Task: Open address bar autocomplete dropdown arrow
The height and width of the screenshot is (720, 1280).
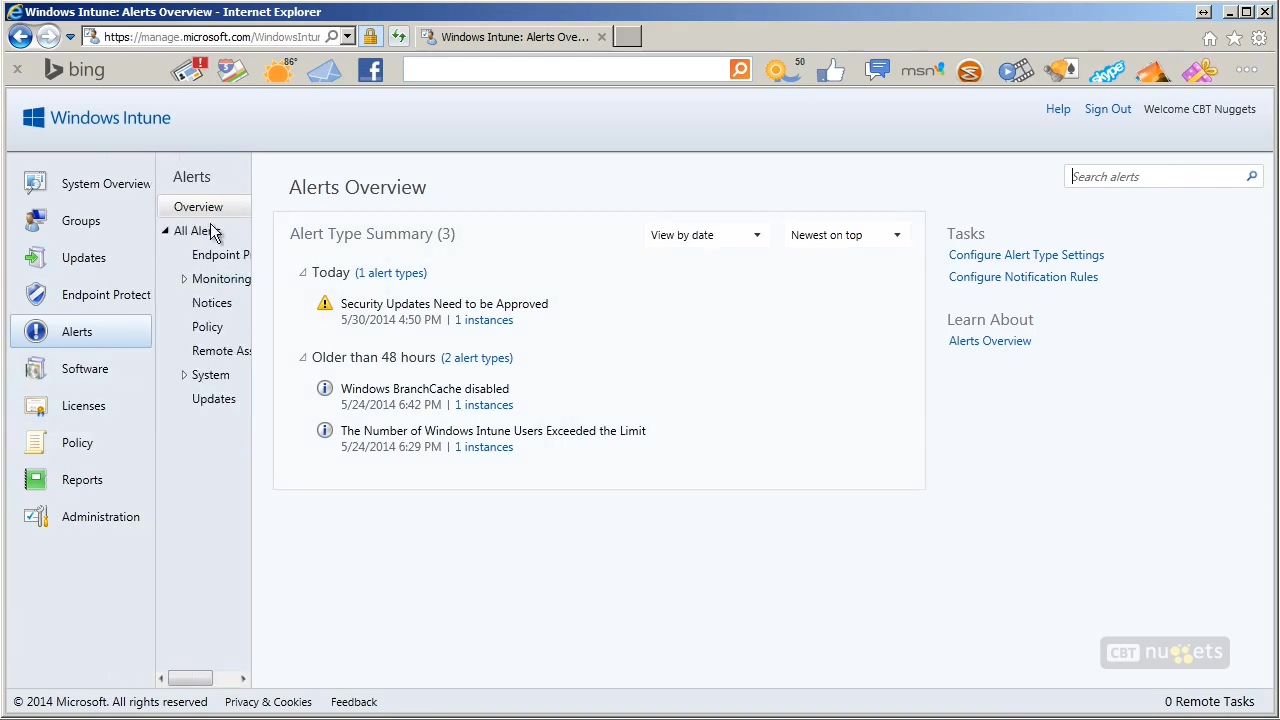Action: coord(347,37)
